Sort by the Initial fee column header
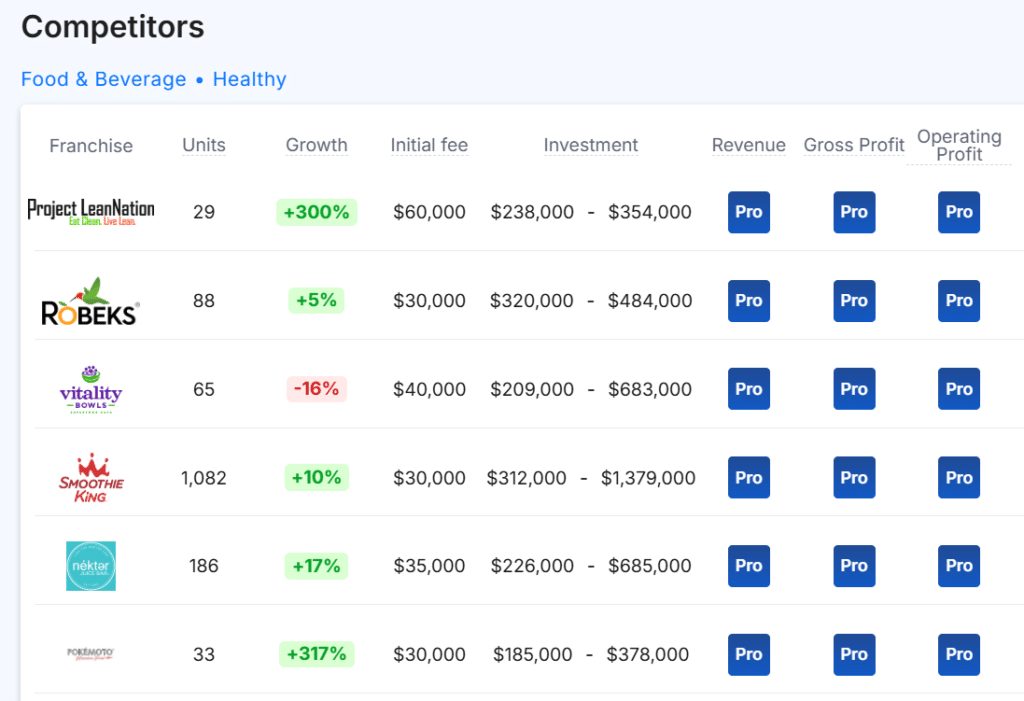The height and width of the screenshot is (701, 1024). coord(429,145)
